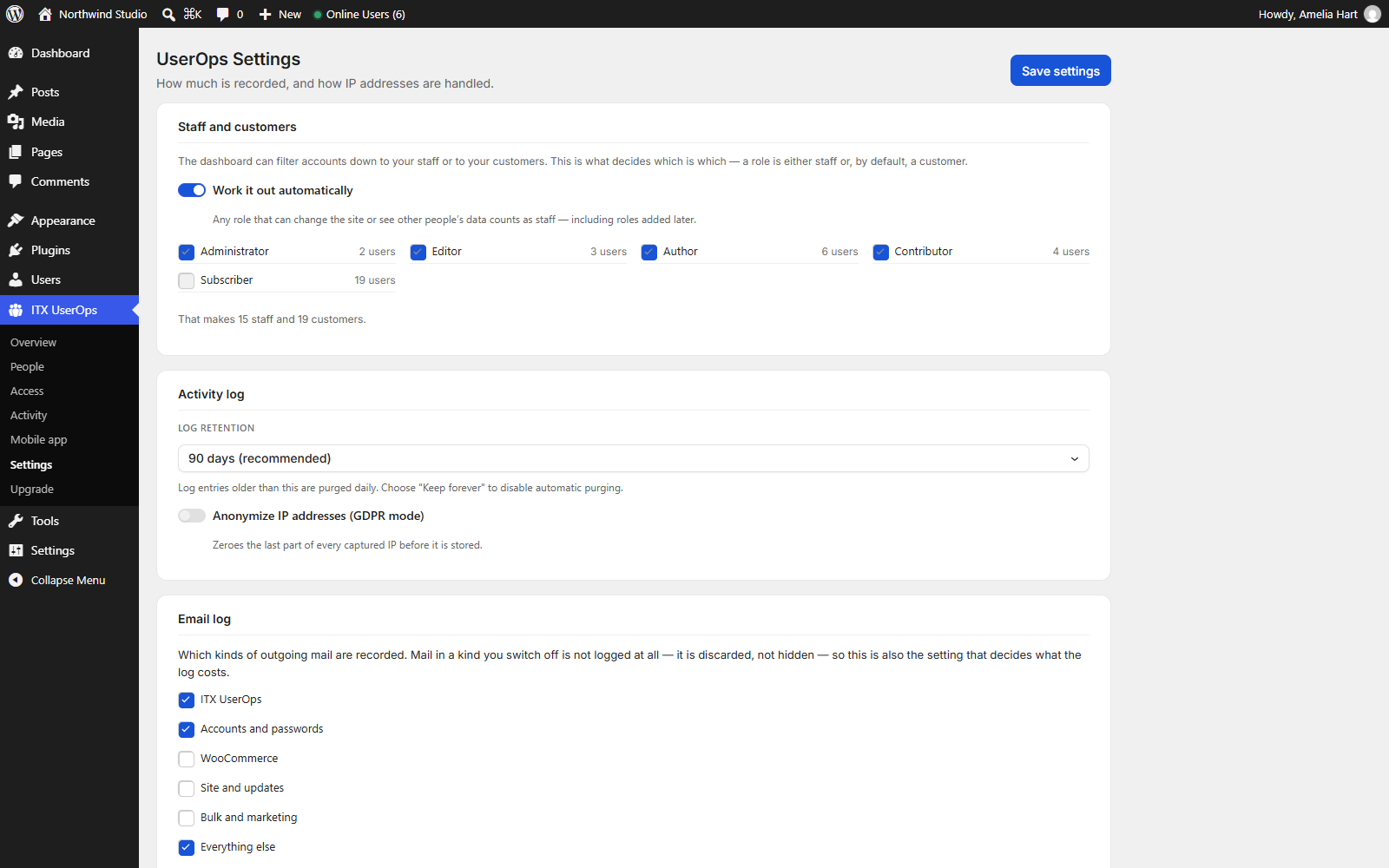Open the Access submenu item

pos(27,391)
